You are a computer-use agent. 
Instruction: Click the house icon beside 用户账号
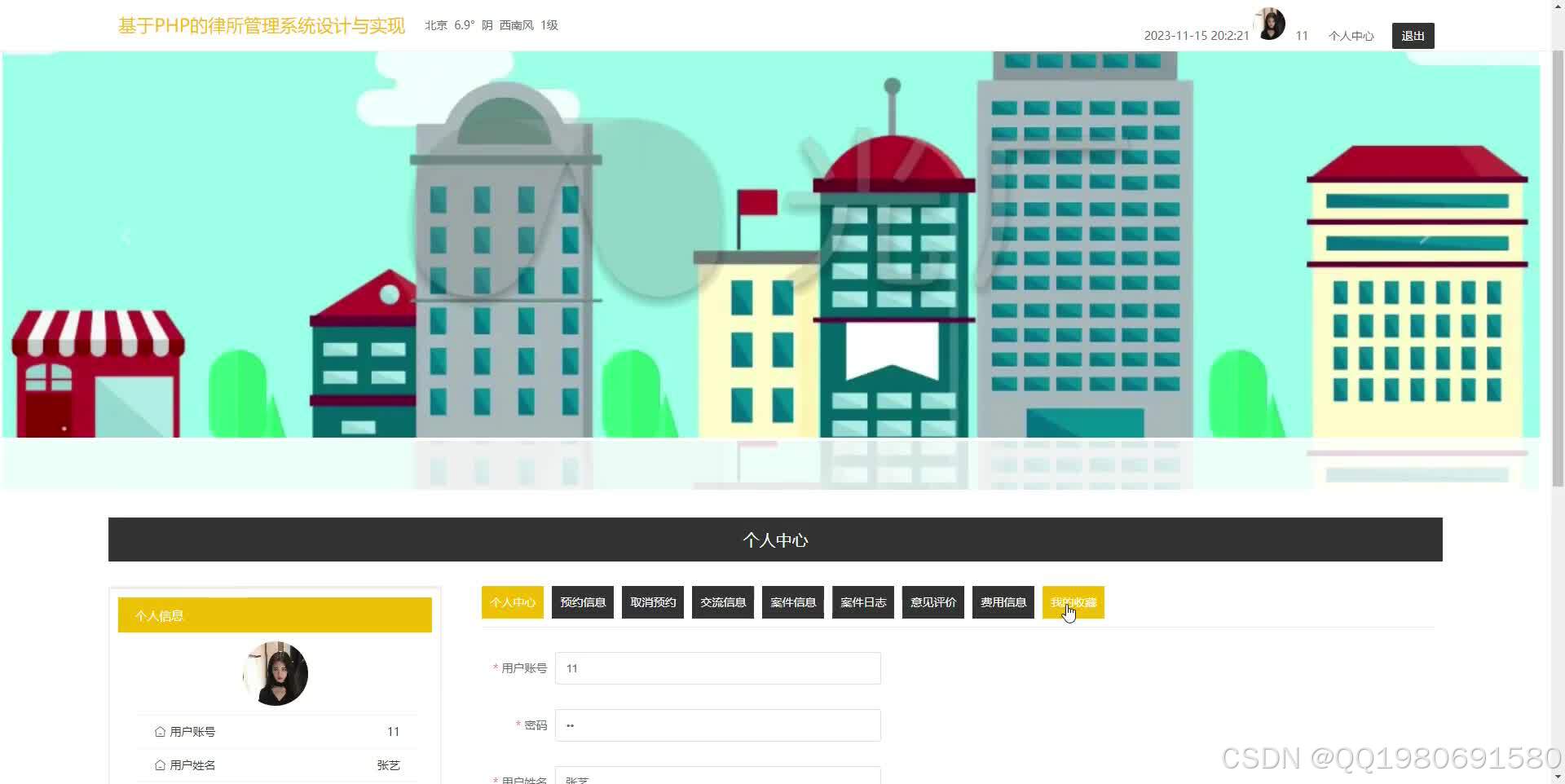(x=160, y=731)
